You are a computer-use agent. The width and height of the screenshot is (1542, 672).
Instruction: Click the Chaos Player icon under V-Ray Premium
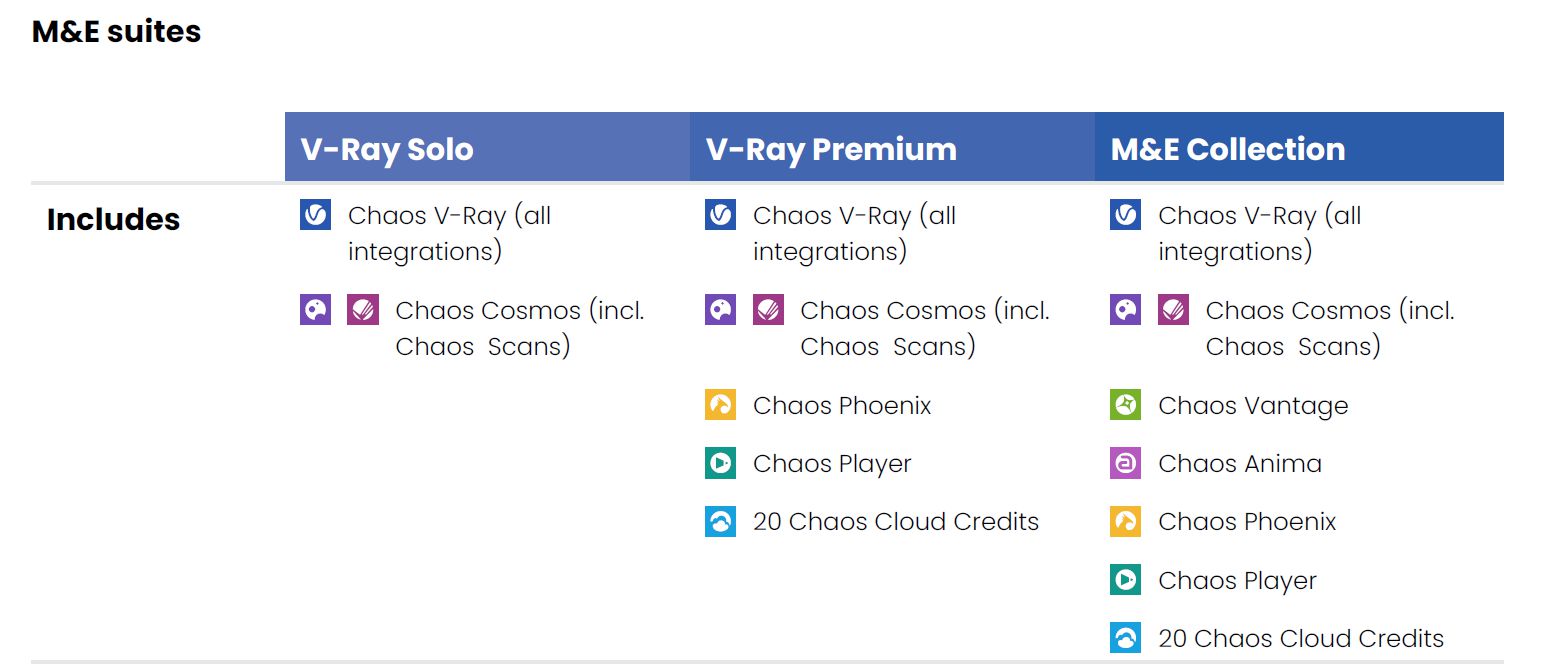(x=720, y=463)
